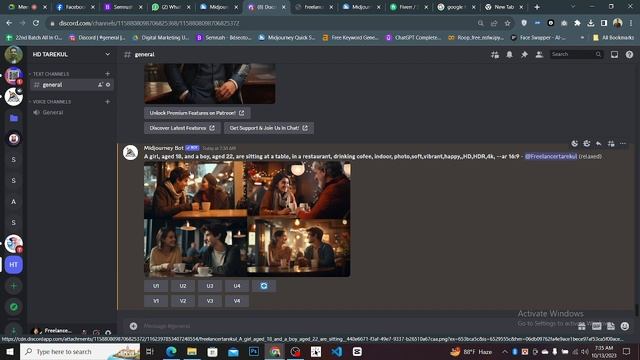640x360 pixels.
Task: Open Get Support & Join Us in Chat
Action: (x=269, y=128)
